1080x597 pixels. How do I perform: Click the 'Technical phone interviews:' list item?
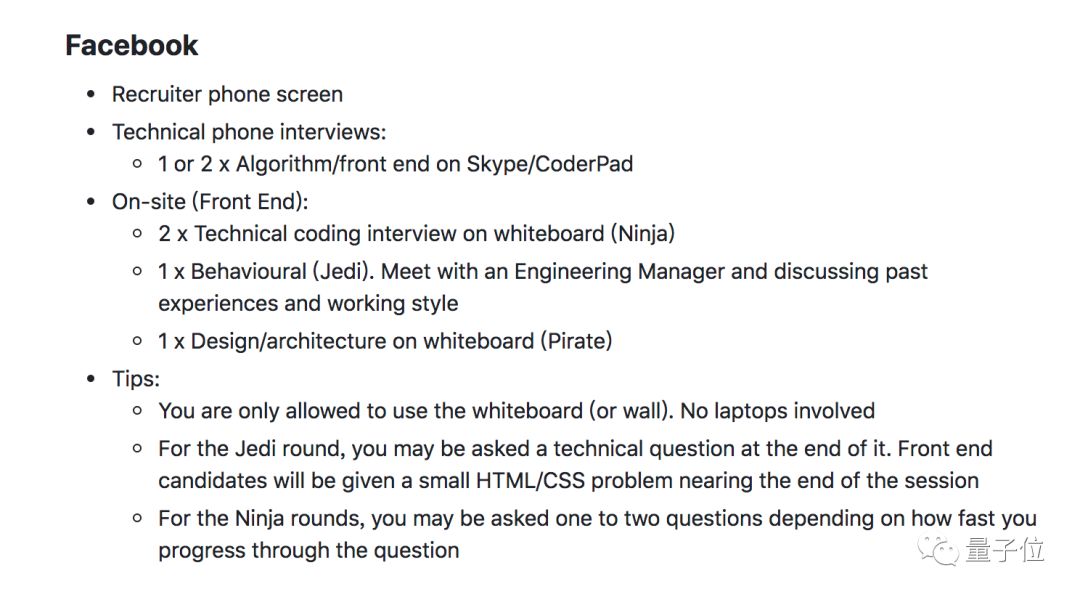248,132
